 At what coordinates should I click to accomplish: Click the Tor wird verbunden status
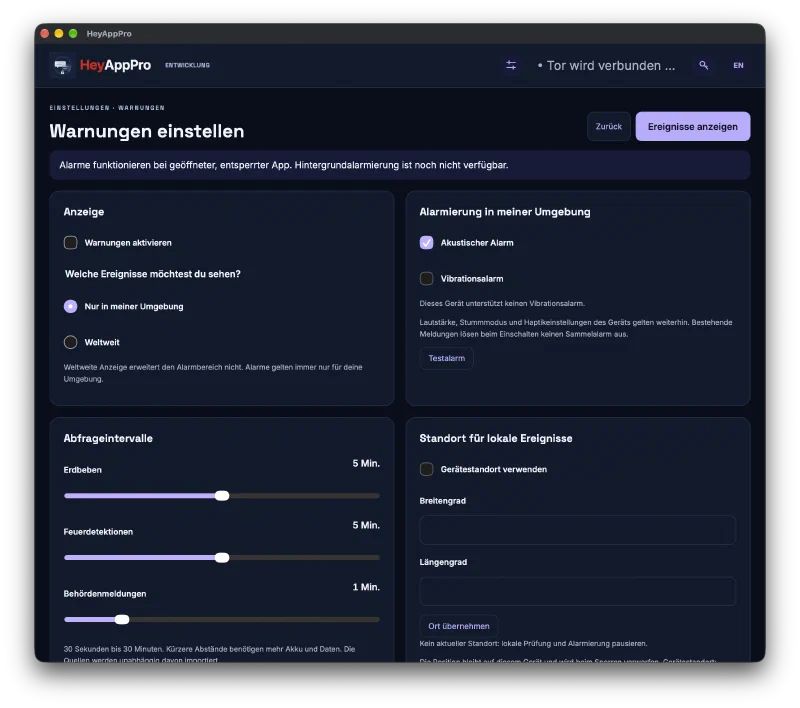pyautogui.click(x=606, y=66)
